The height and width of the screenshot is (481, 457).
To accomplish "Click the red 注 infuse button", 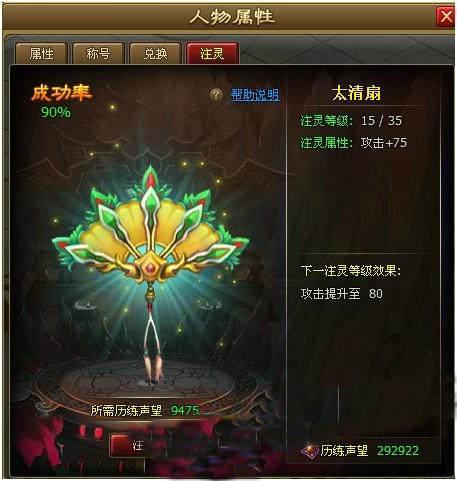I will [135, 445].
